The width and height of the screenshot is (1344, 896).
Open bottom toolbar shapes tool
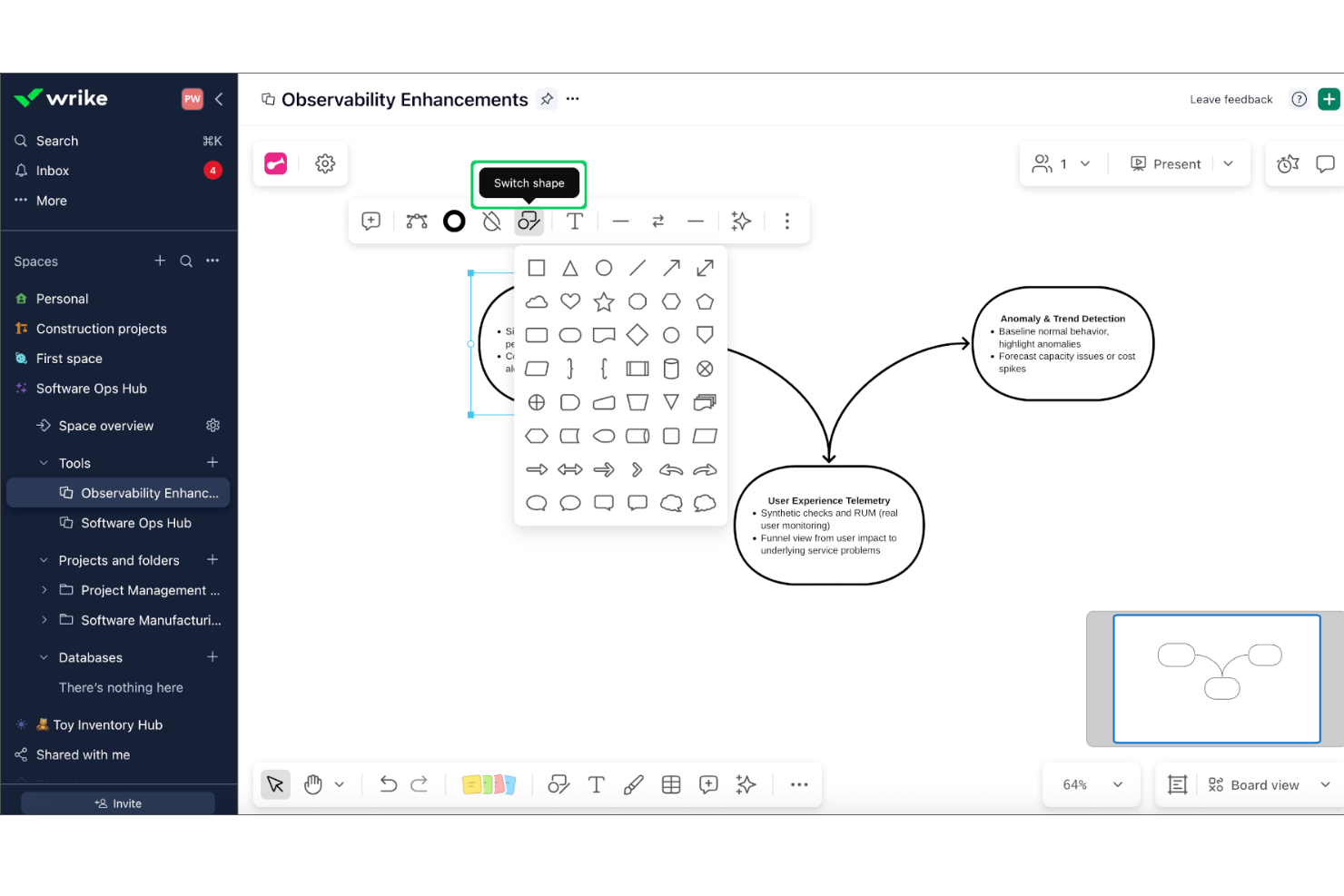click(x=559, y=785)
